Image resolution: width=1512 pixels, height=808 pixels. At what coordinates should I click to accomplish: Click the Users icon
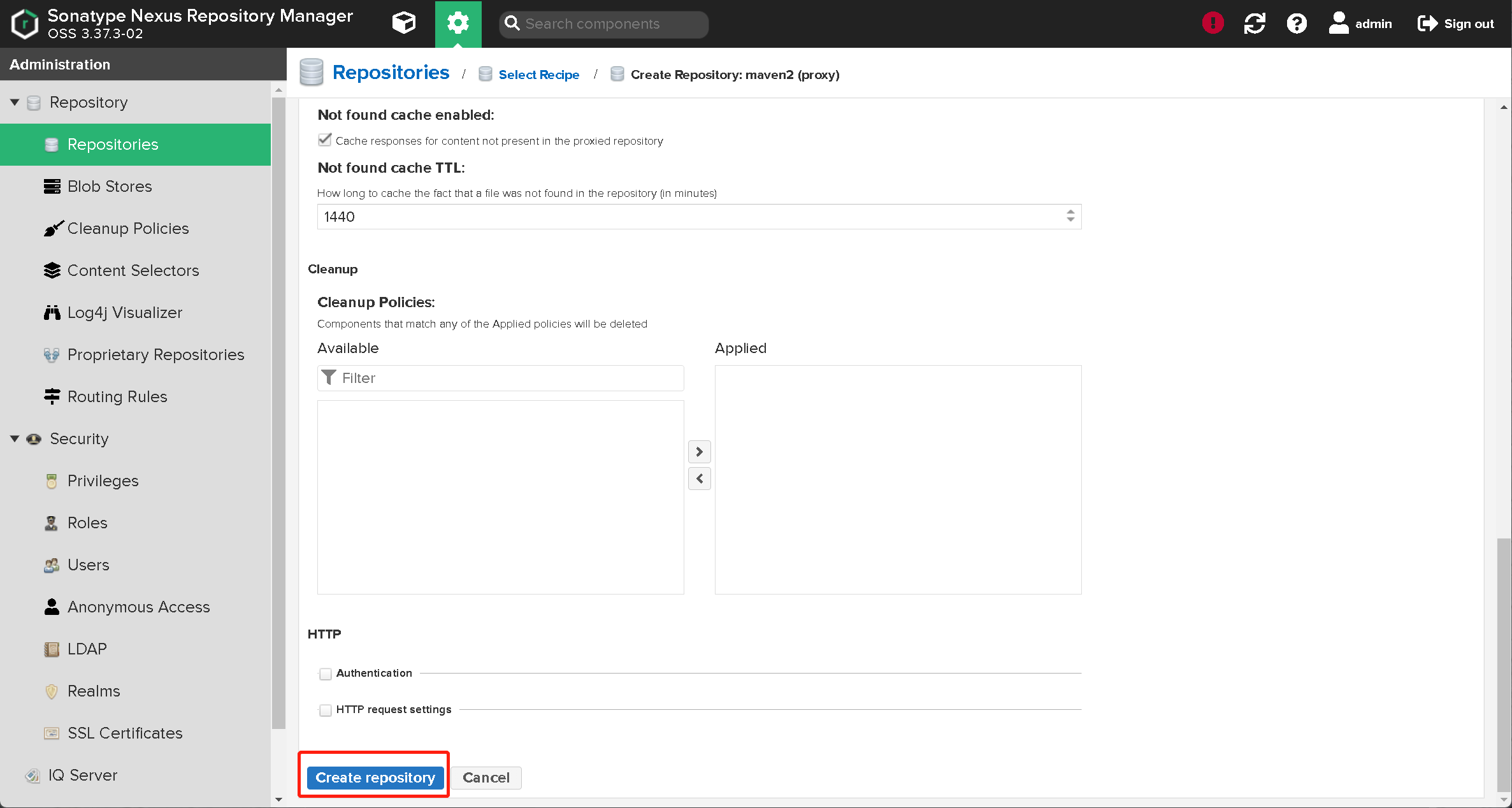point(52,565)
